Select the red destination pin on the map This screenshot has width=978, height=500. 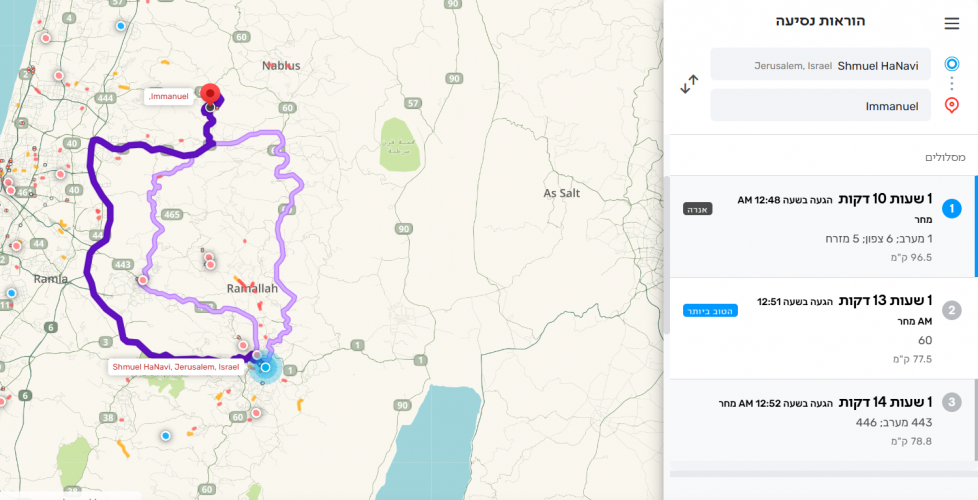point(210,94)
